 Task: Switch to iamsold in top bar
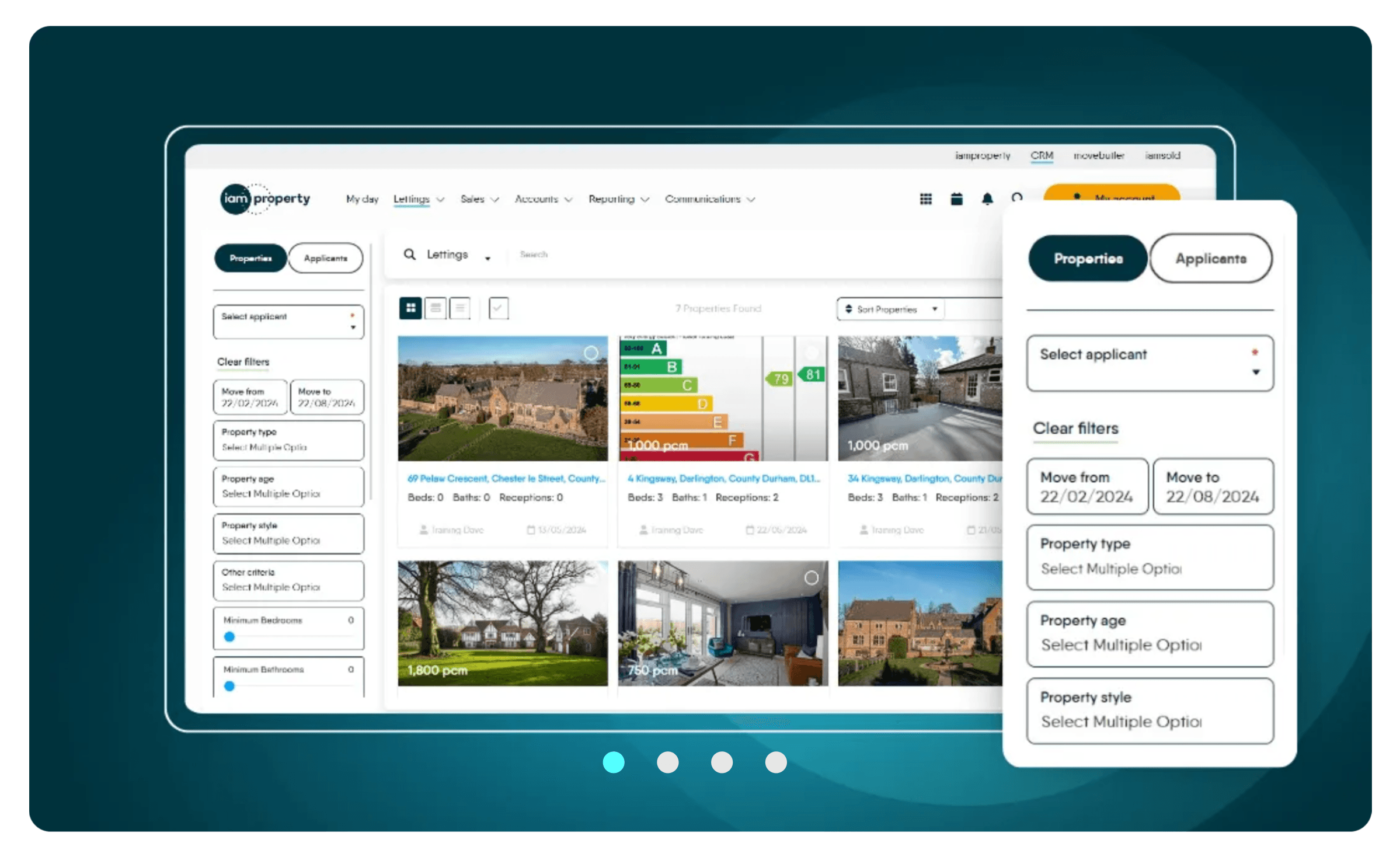tap(1162, 155)
